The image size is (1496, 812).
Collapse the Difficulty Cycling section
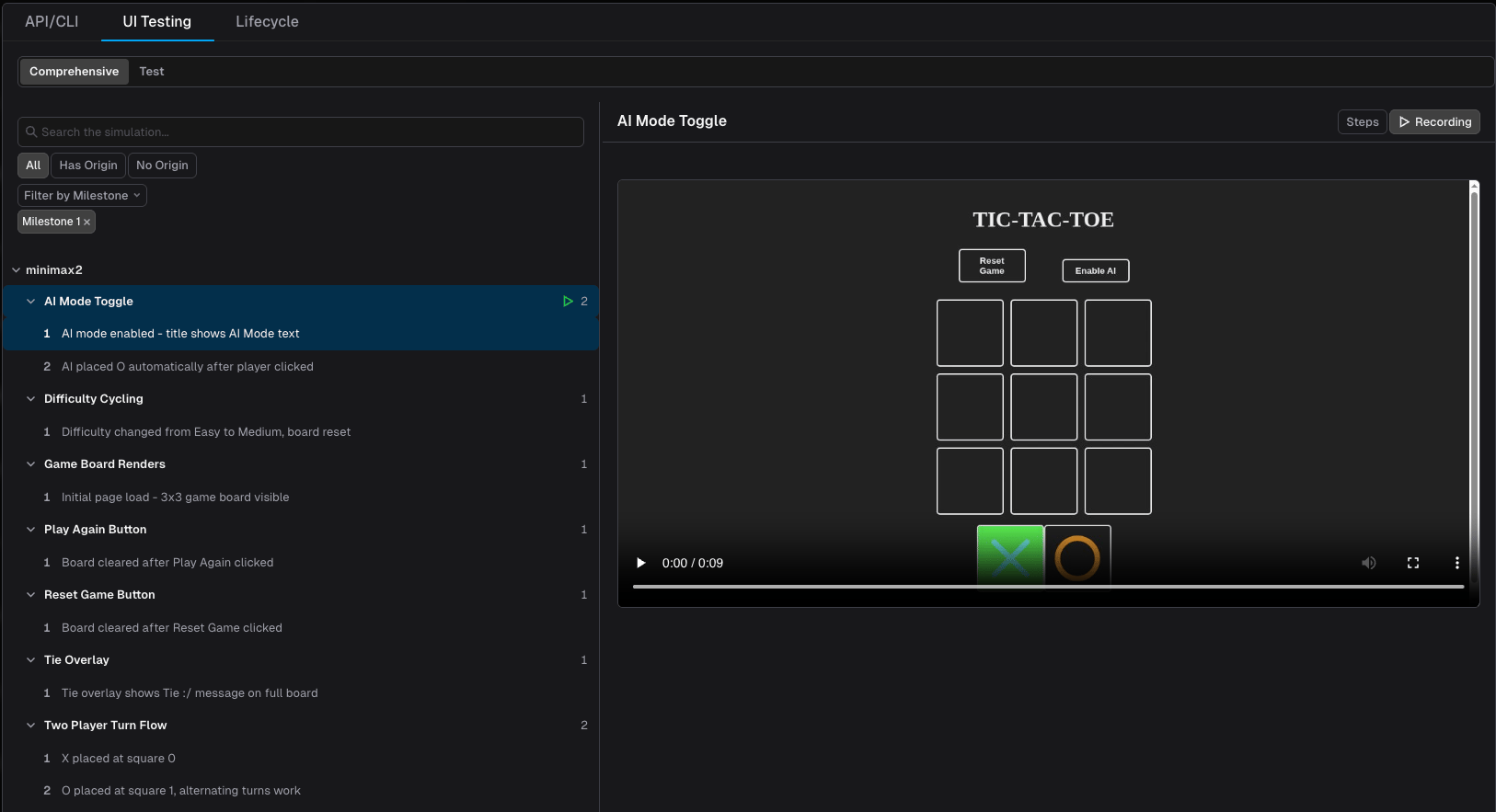(30, 399)
